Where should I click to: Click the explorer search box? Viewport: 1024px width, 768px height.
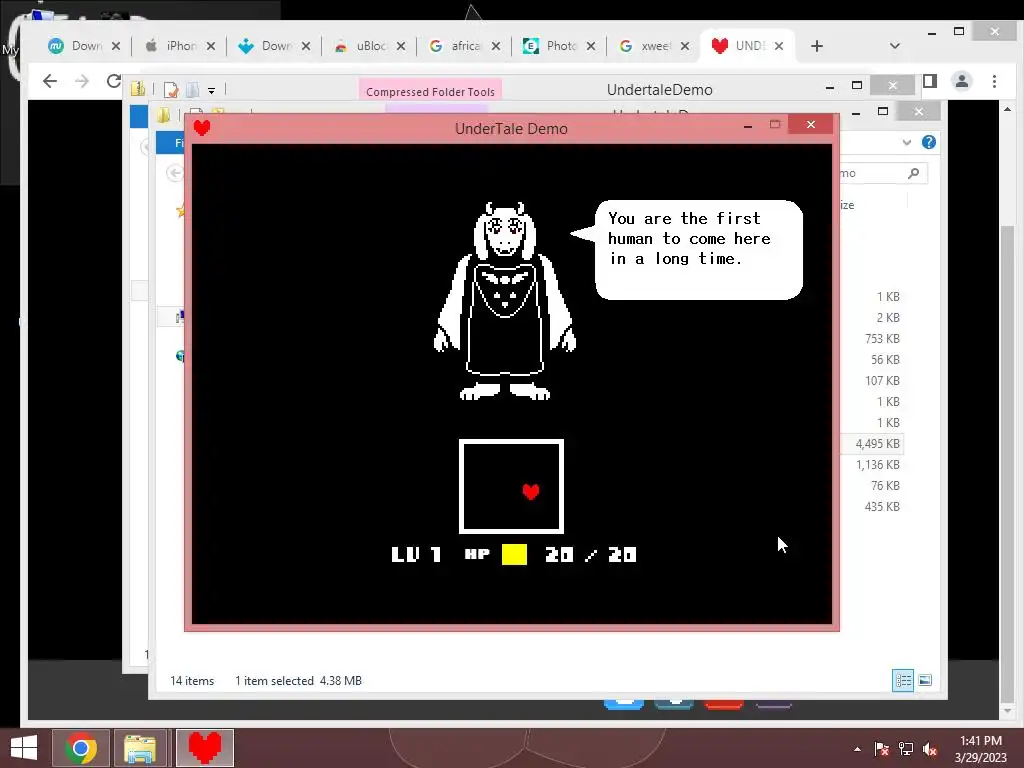click(x=882, y=173)
